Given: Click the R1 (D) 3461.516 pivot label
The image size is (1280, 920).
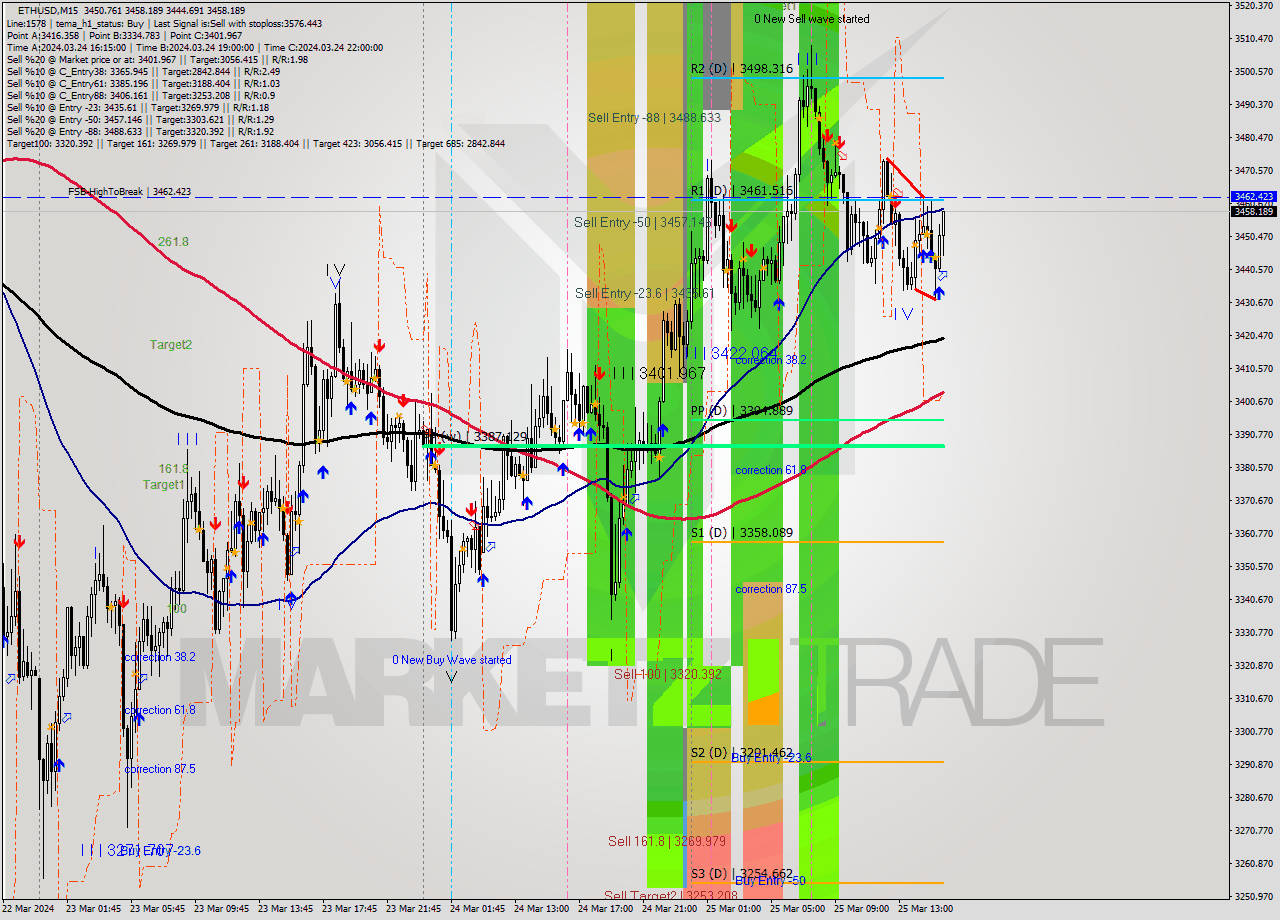Looking at the screenshot, I should 741,190.
